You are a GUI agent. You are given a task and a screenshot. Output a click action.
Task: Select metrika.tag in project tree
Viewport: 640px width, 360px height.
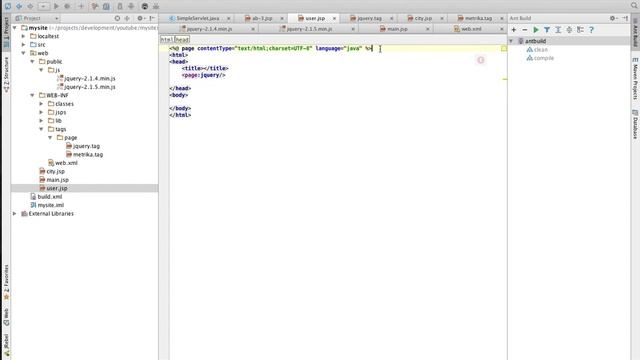coord(88,154)
